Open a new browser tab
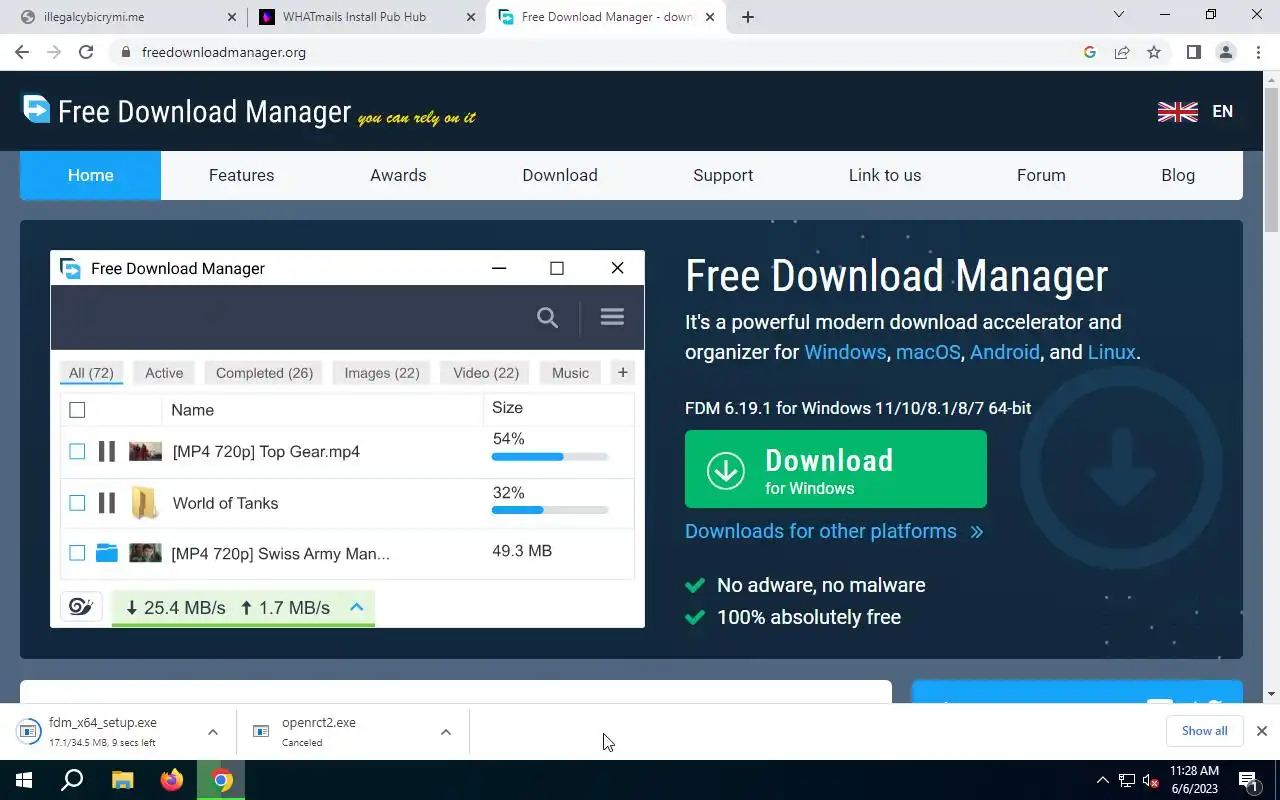Screen dimensions: 1280x800 click(748, 17)
